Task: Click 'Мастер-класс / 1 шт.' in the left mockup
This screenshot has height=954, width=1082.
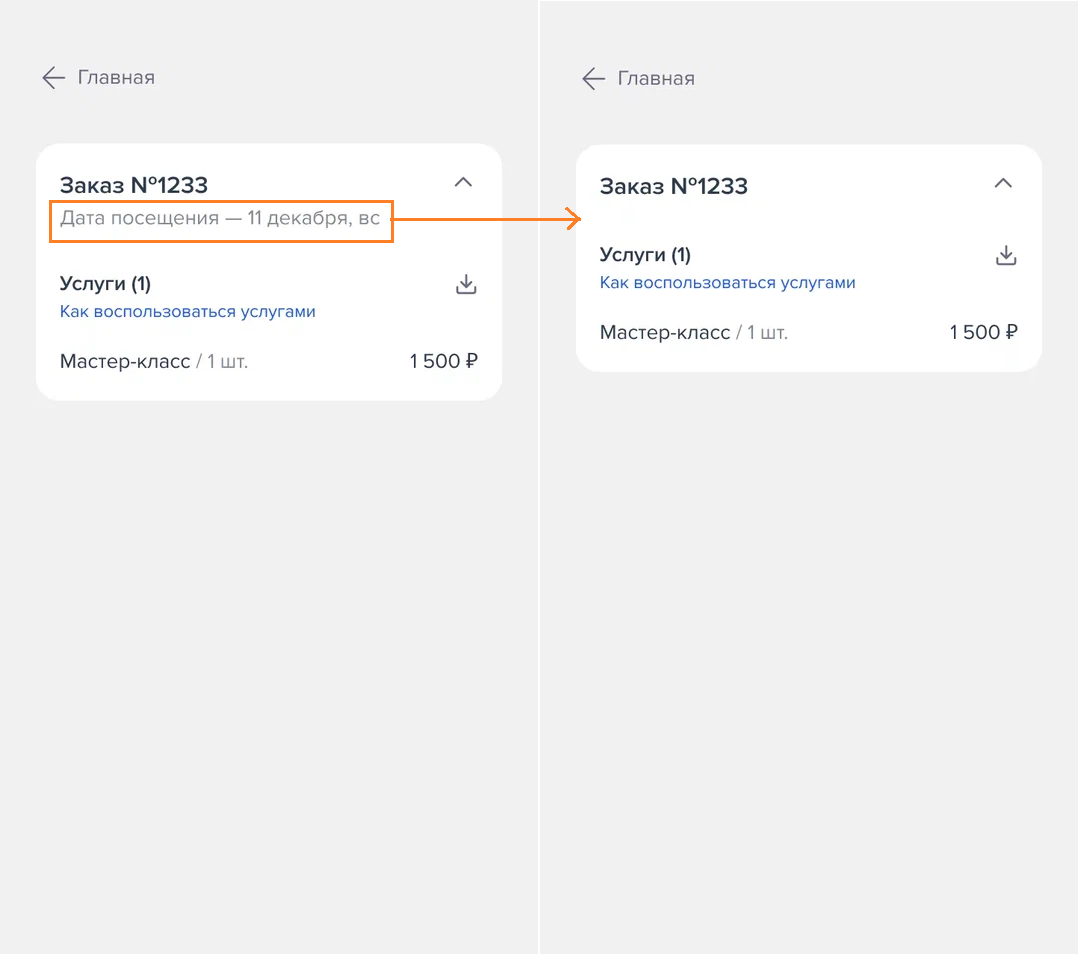Action: point(154,361)
